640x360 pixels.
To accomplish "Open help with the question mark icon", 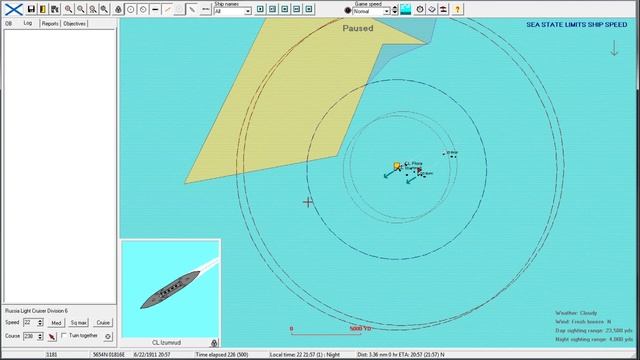I will (457, 9).
